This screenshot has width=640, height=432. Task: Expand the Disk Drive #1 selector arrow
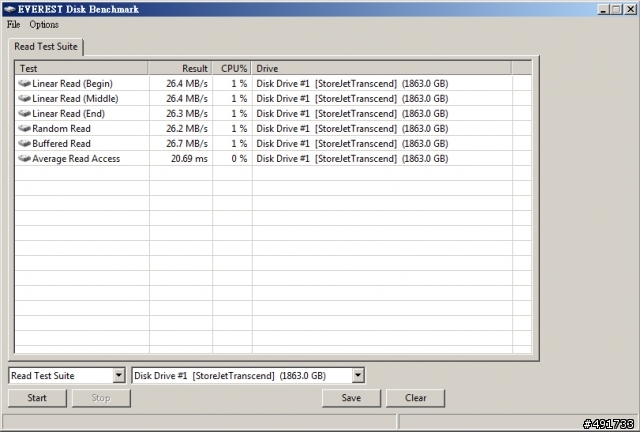(x=358, y=375)
